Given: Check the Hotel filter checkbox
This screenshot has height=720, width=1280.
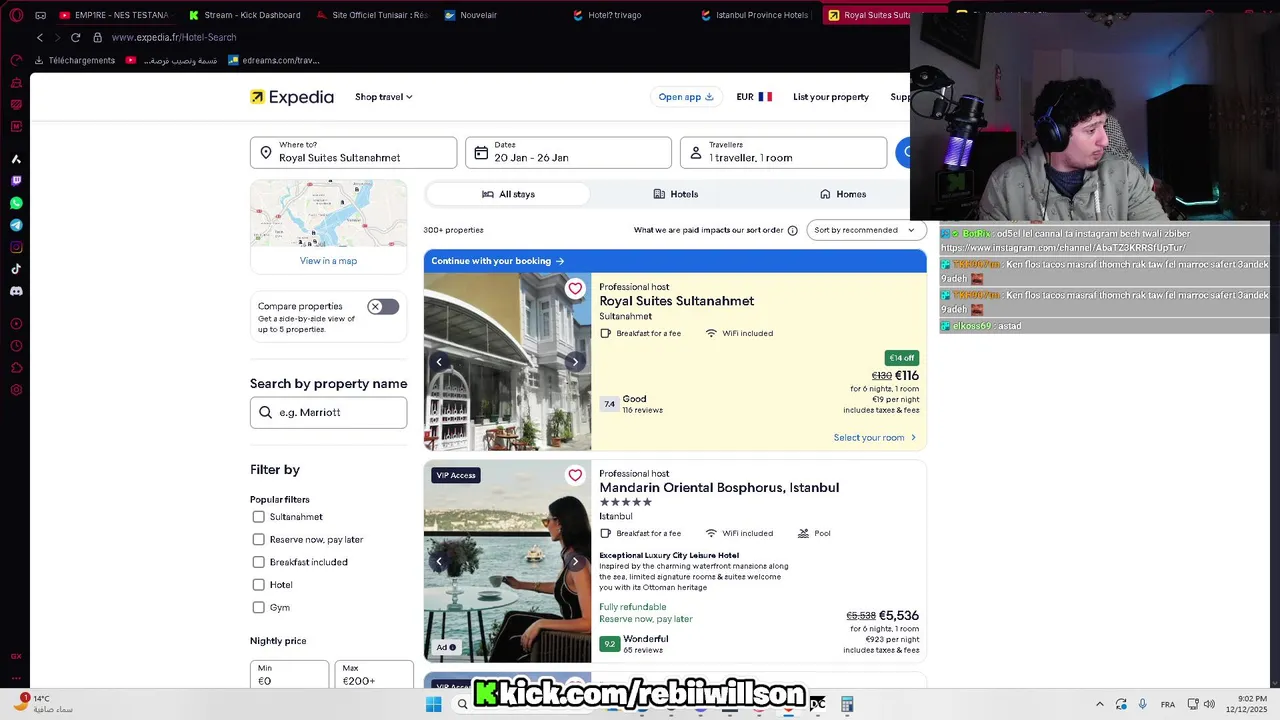Looking at the screenshot, I should [258, 584].
